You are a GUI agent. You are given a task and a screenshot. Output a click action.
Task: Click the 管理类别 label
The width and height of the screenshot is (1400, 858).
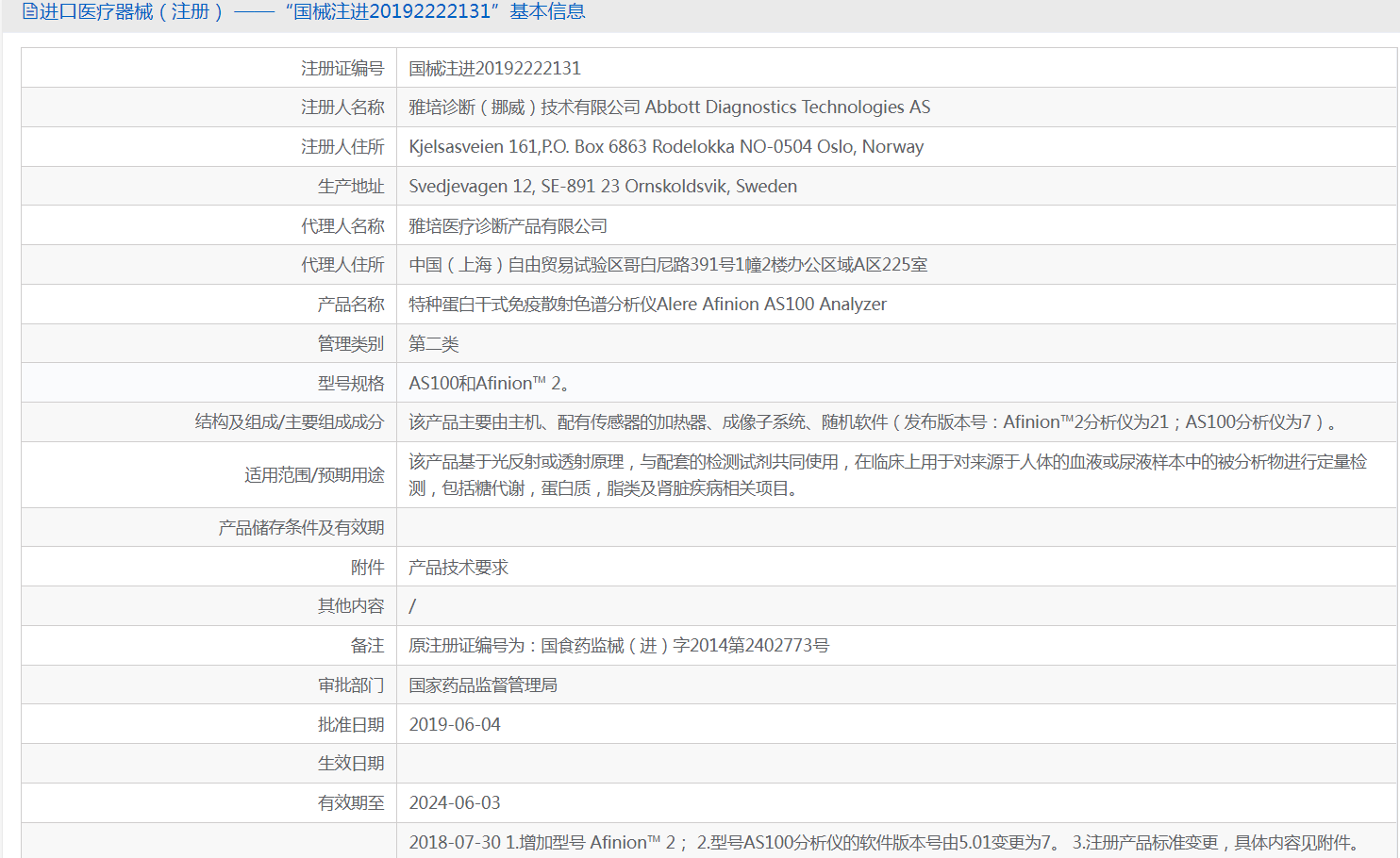[x=351, y=344]
